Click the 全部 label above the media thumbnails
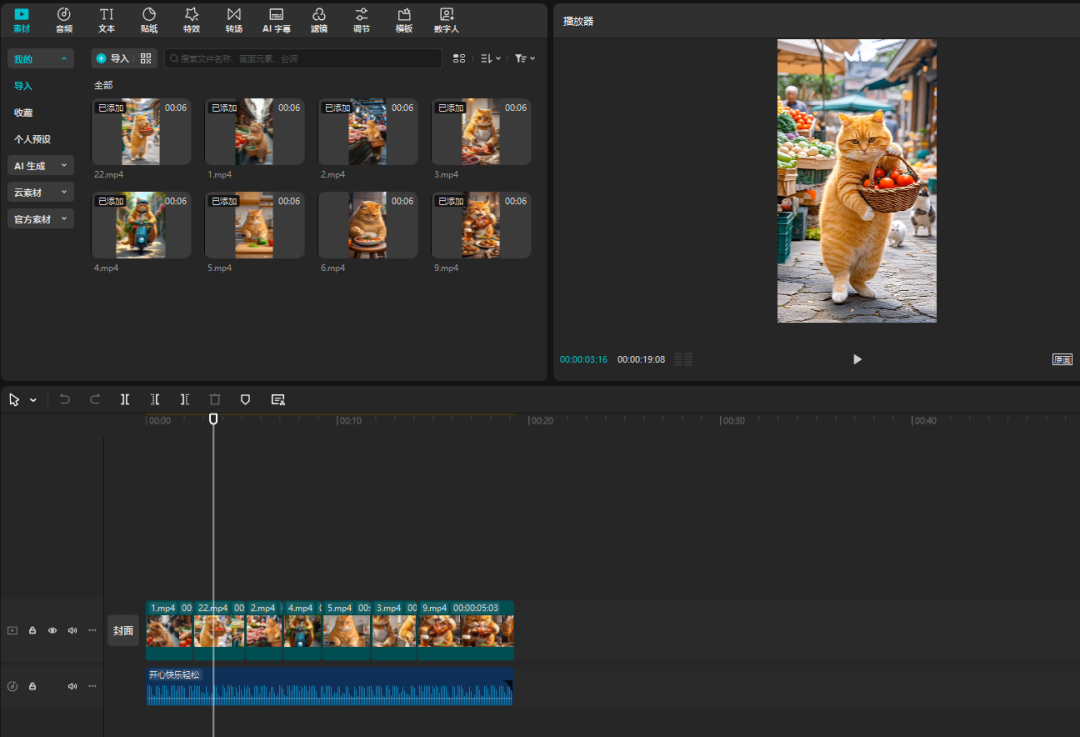 click(103, 85)
